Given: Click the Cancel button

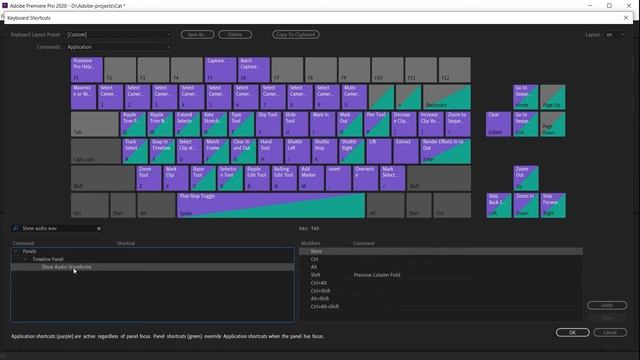Looking at the screenshot, I should pyautogui.click(x=610, y=333).
